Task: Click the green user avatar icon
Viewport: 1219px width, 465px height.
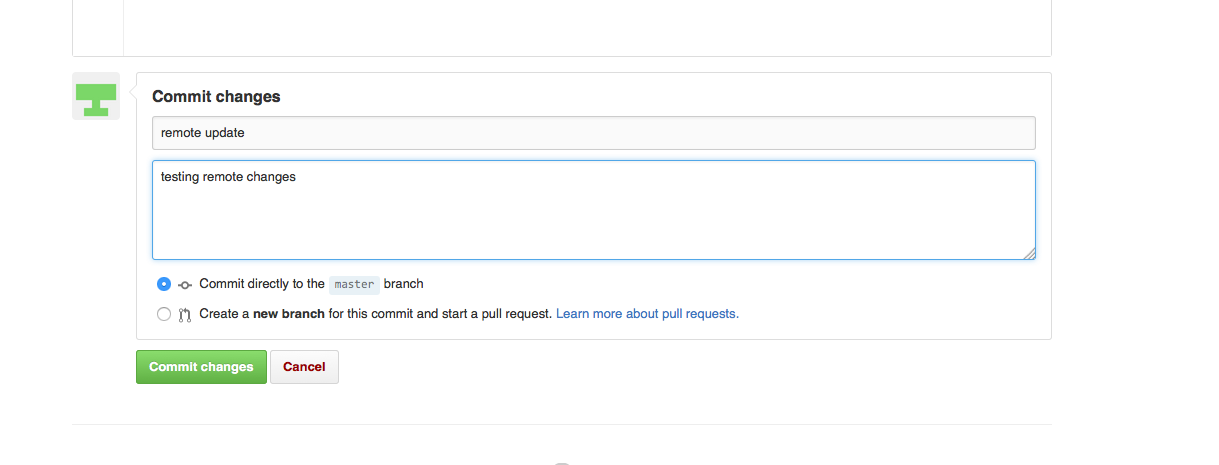Action: 96,97
